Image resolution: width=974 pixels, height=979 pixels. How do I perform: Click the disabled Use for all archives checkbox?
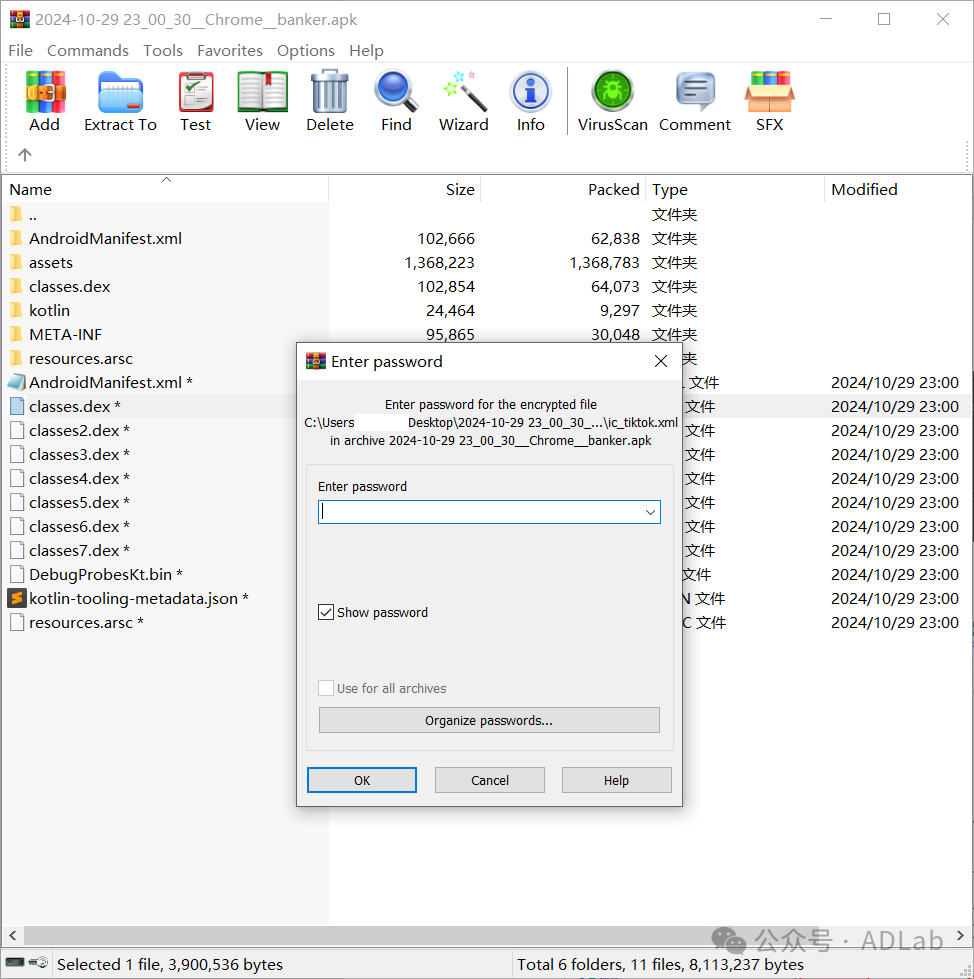click(326, 688)
